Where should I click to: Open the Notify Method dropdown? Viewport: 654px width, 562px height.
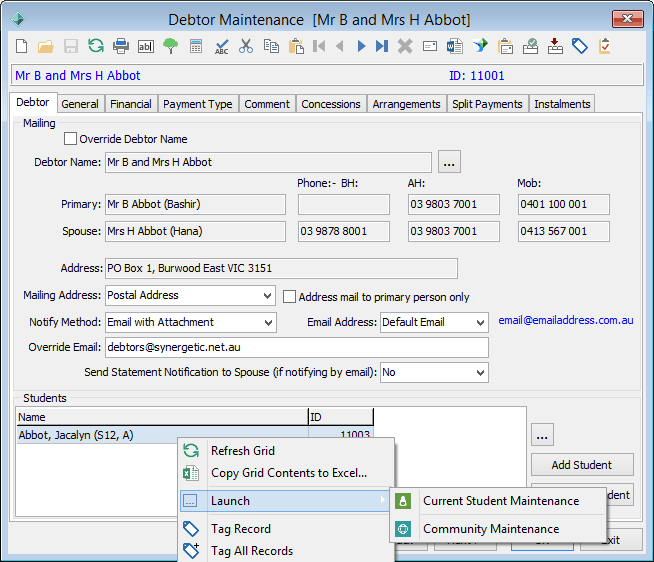[268, 323]
